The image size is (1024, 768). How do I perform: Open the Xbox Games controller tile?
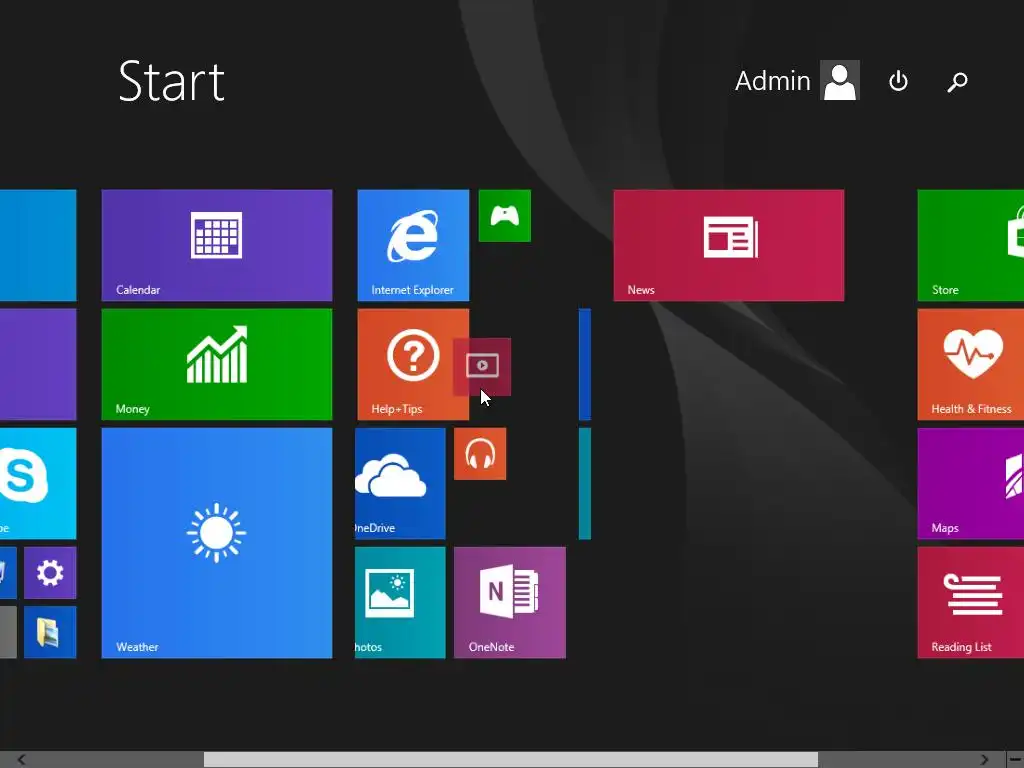pyautogui.click(x=505, y=216)
